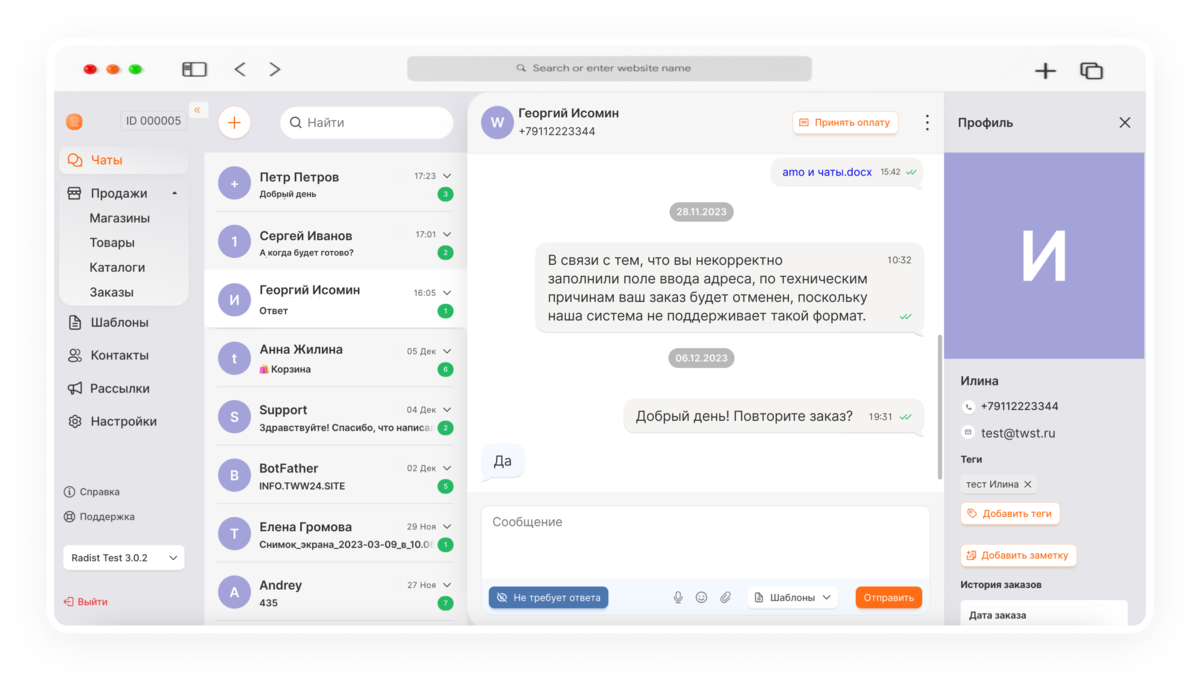Go back with browser back arrow

point(240,69)
